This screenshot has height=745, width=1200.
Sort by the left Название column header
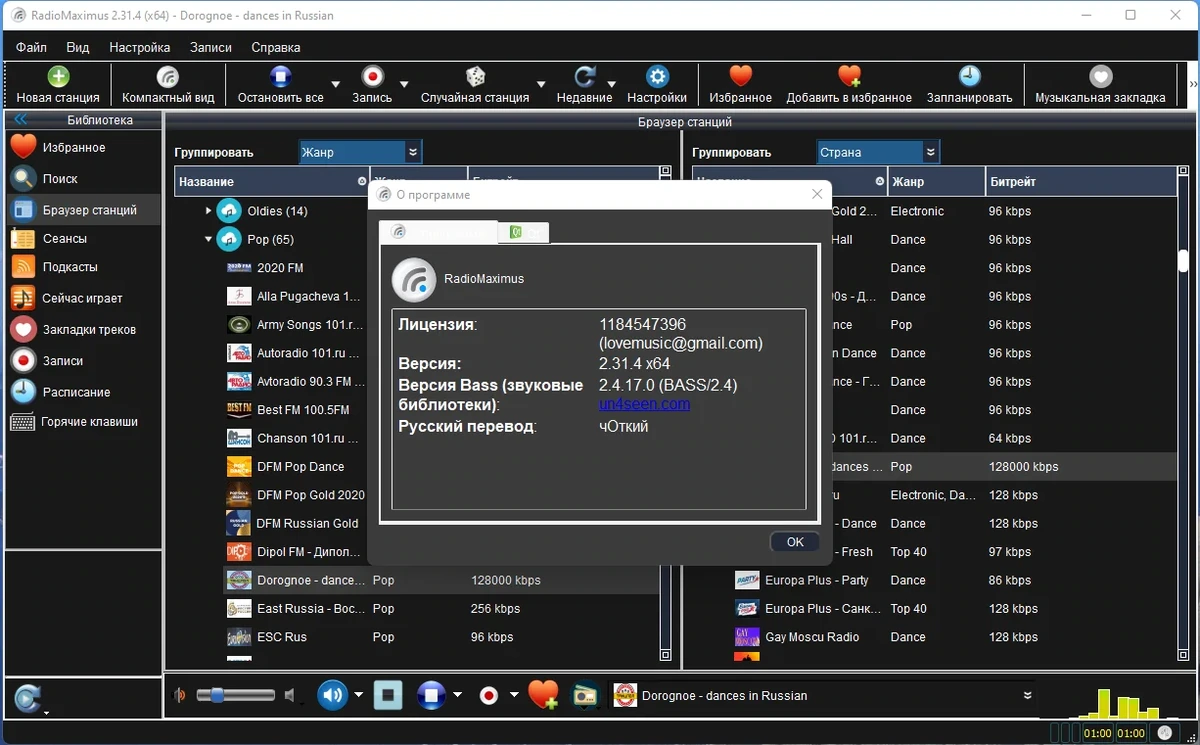273,182
